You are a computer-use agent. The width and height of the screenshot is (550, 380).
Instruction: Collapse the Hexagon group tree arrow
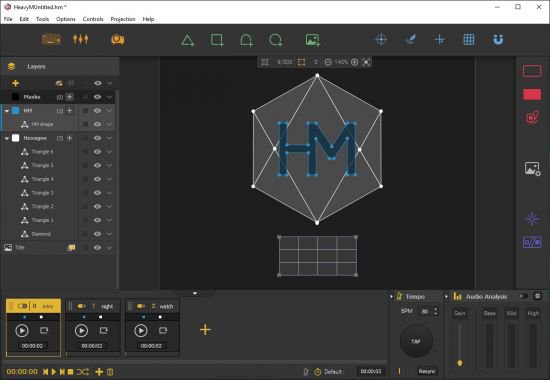point(7,138)
